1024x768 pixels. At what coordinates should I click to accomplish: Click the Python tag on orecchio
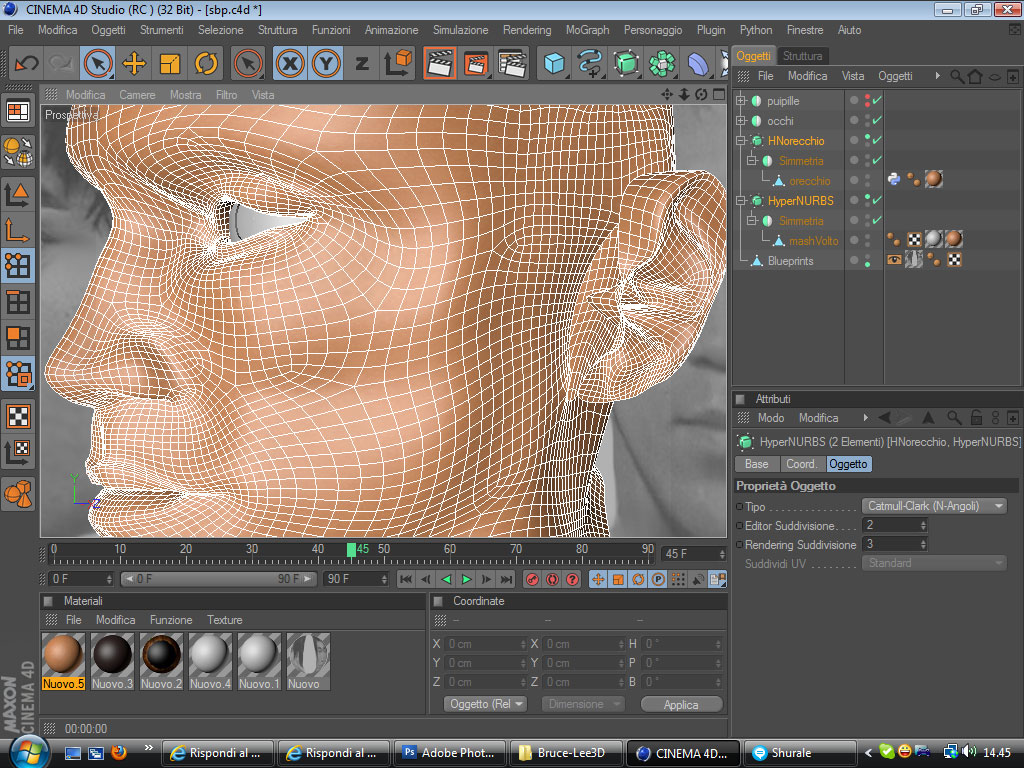tap(894, 180)
